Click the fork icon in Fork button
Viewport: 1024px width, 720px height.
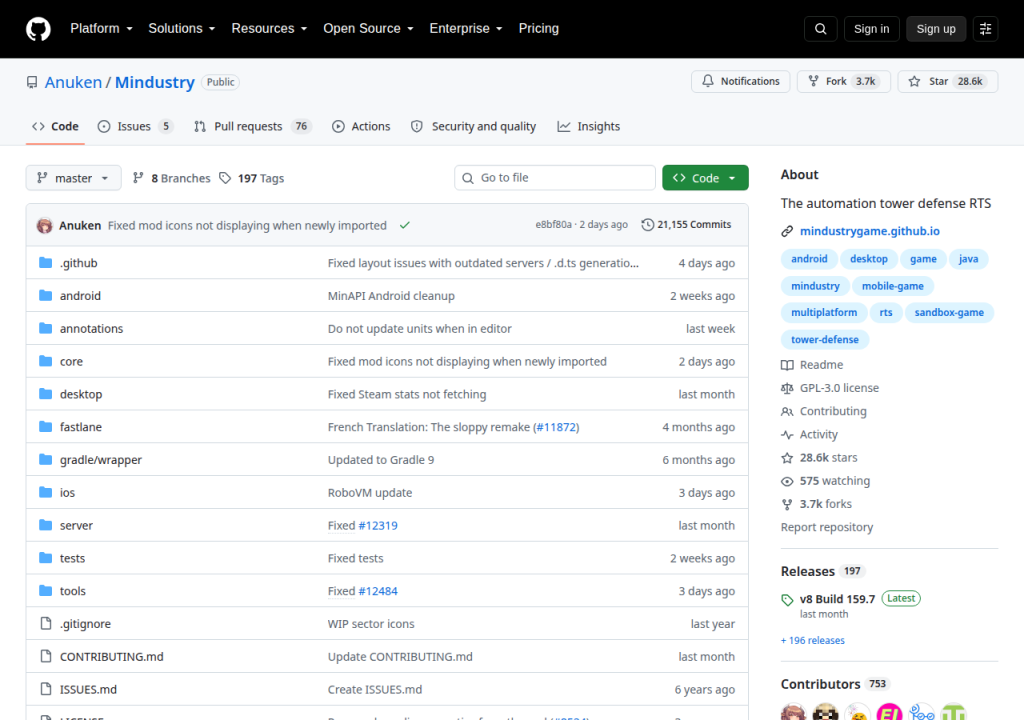[x=813, y=81]
